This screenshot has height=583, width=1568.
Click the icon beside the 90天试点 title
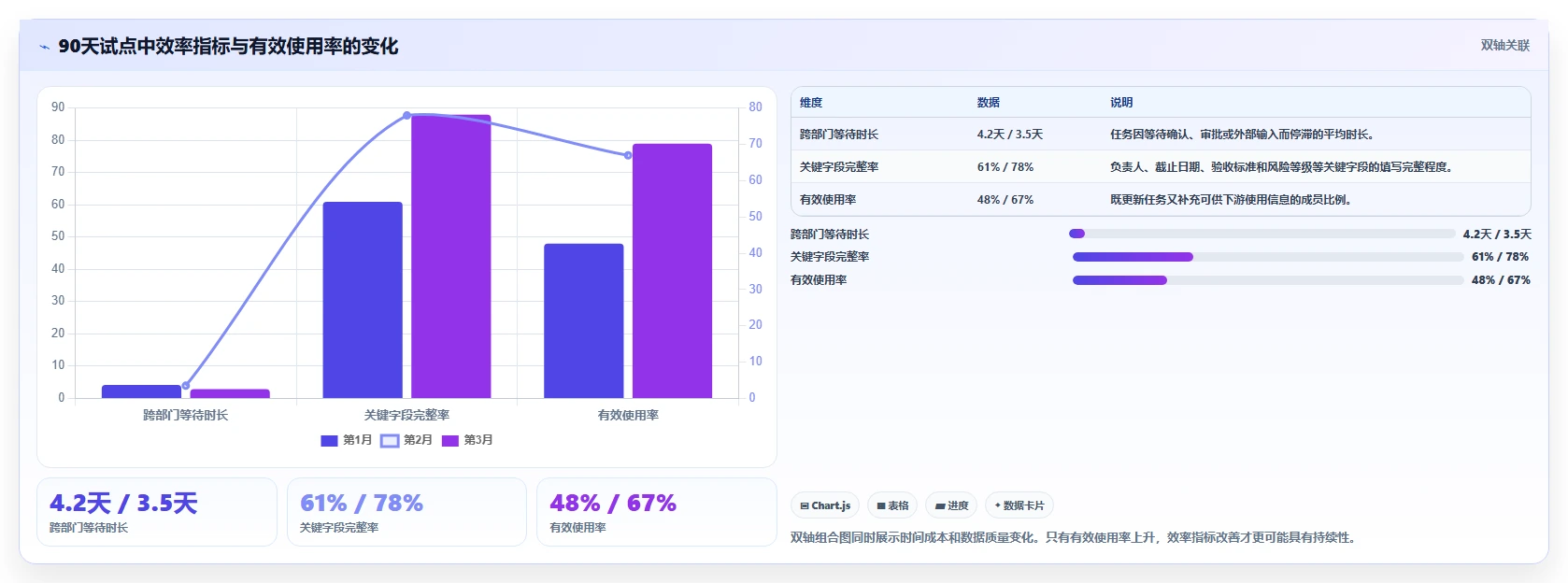pyautogui.click(x=44, y=47)
